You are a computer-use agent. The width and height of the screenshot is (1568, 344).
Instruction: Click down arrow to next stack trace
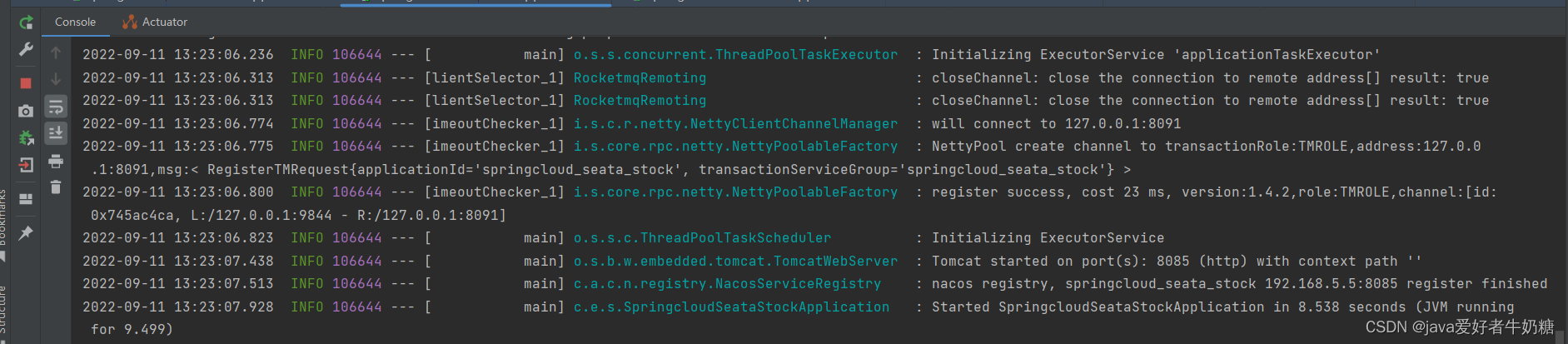click(56, 79)
